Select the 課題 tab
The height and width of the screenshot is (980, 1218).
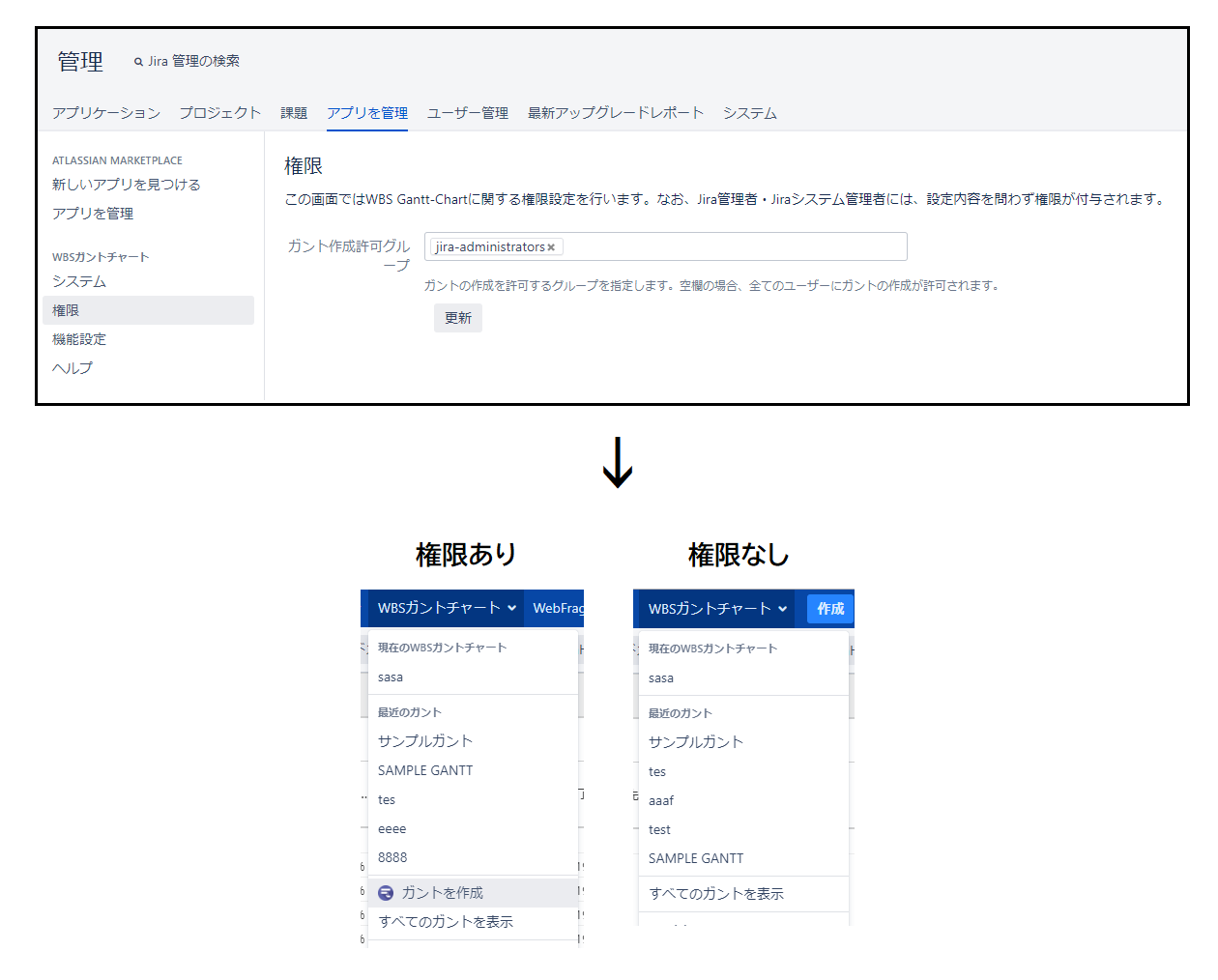tap(294, 113)
